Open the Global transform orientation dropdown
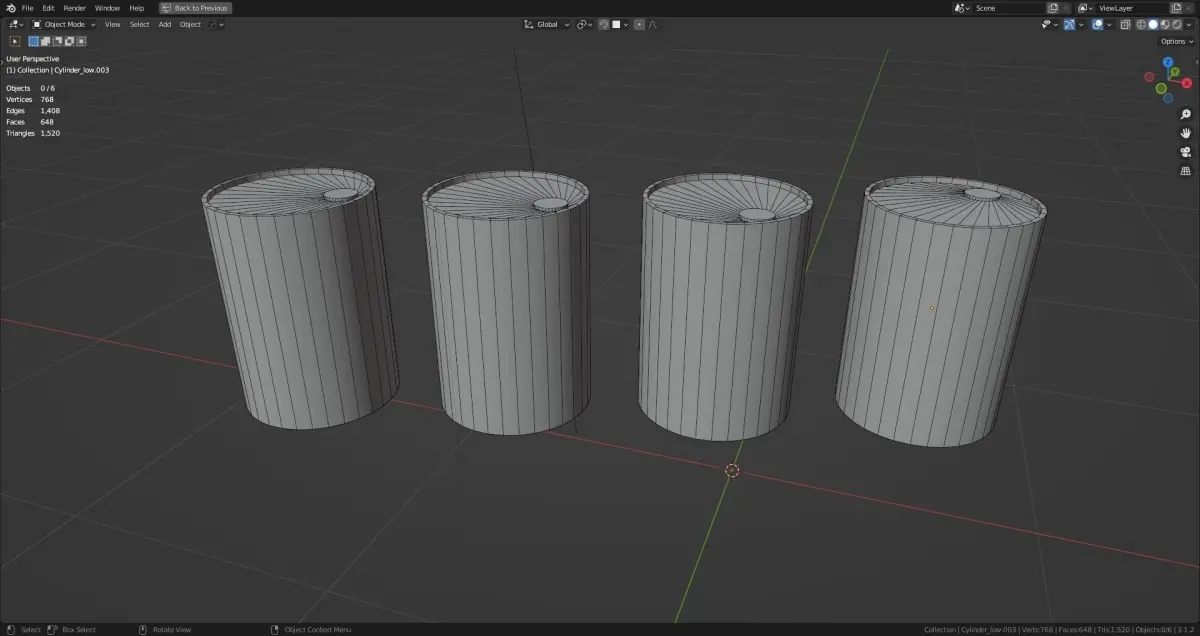 click(547, 25)
